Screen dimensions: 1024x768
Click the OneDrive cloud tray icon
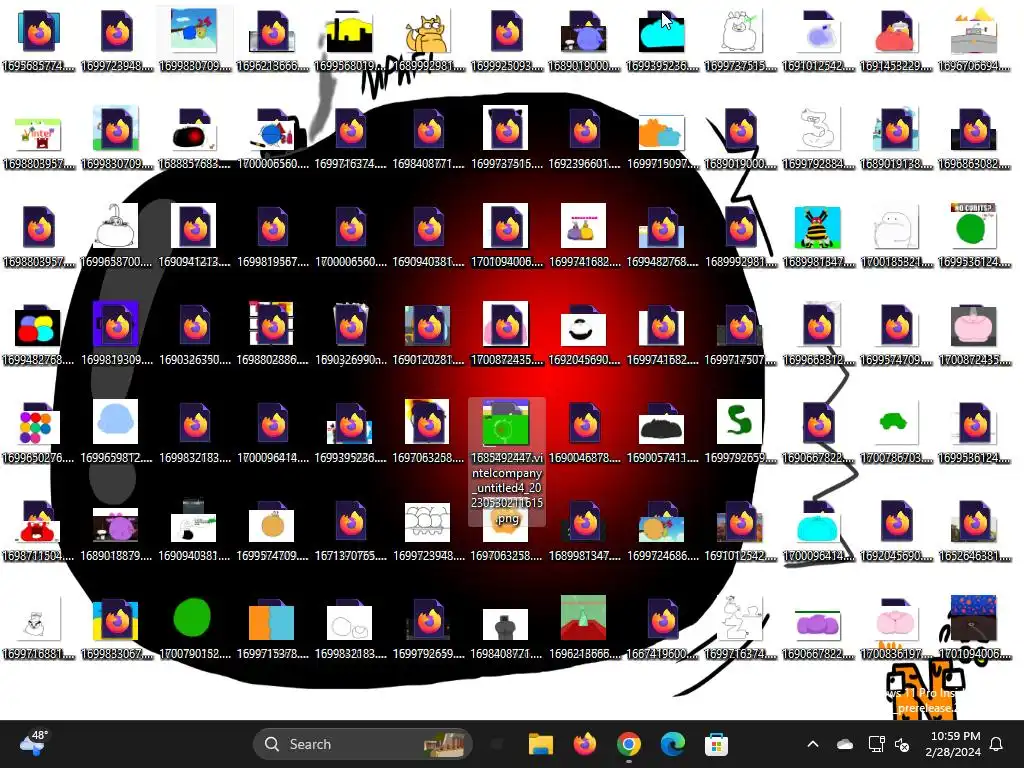845,744
